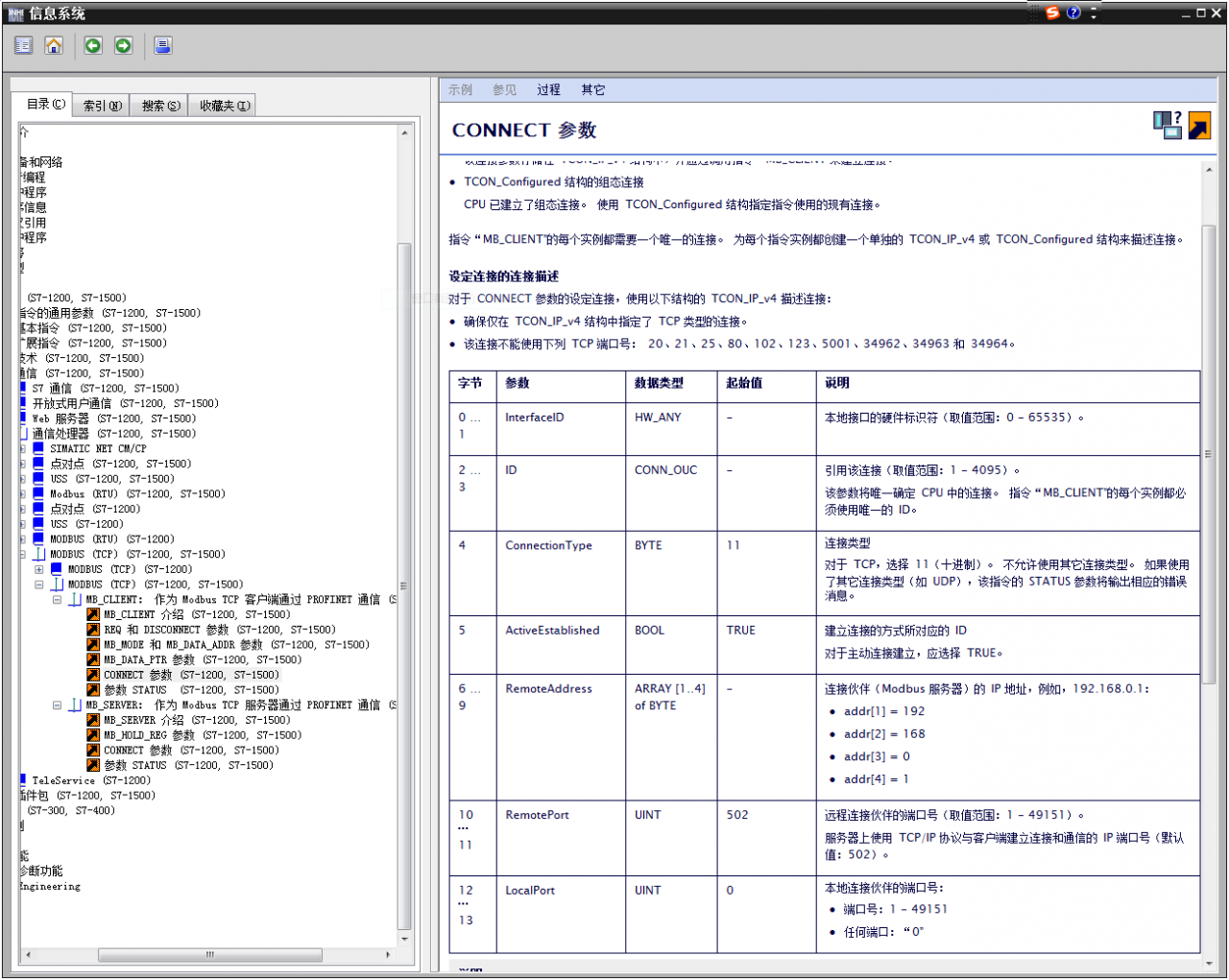Image resolution: width=1229 pixels, height=980 pixels.
Task: Click topic icon of MB_MODE 和 MB_DATA_ADDR 参数
Action: [x=93, y=645]
